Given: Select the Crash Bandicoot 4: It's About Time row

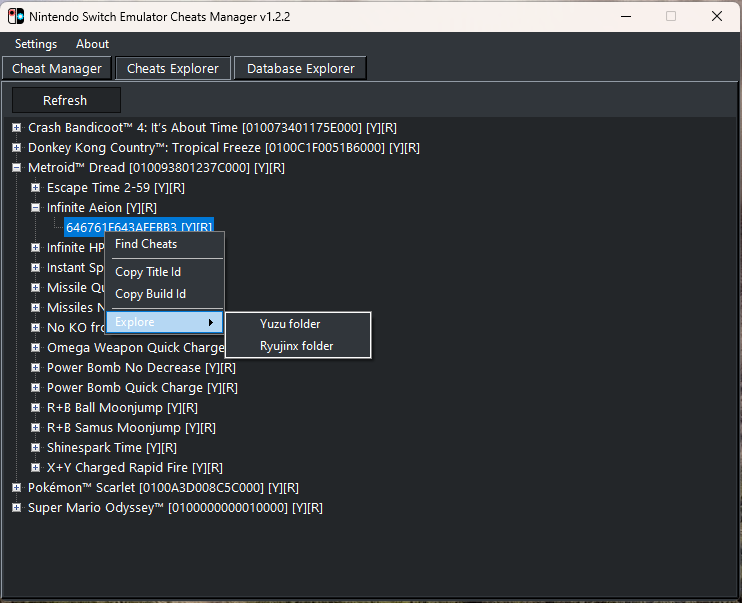Looking at the screenshot, I should (x=212, y=128).
